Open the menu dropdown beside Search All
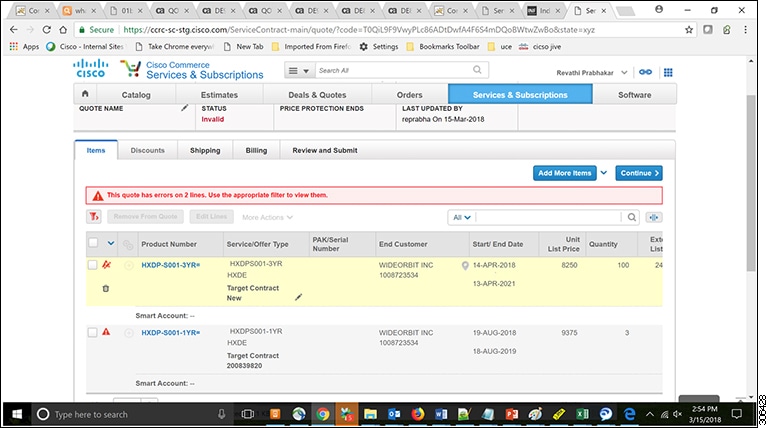The height and width of the screenshot is (428, 768). pos(299,71)
